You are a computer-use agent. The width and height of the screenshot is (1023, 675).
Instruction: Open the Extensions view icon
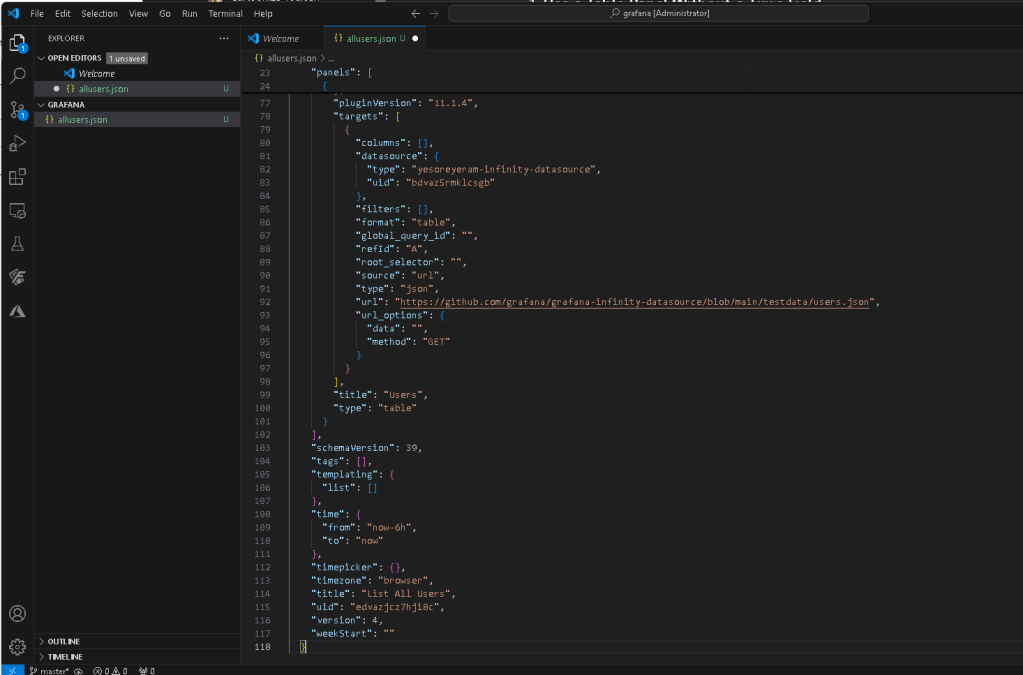click(x=18, y=177)
